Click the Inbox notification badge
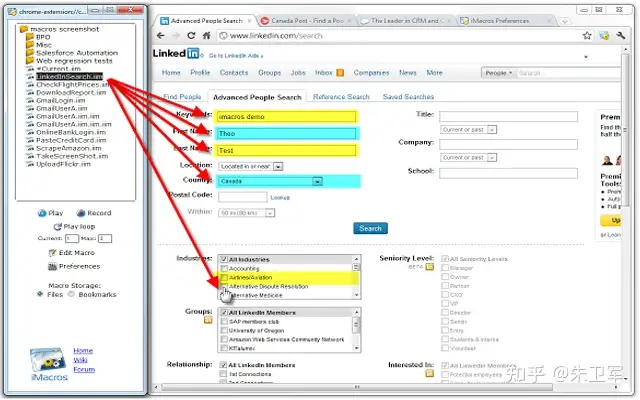Screen dimensions: 640x400 [x=340, y=73]
